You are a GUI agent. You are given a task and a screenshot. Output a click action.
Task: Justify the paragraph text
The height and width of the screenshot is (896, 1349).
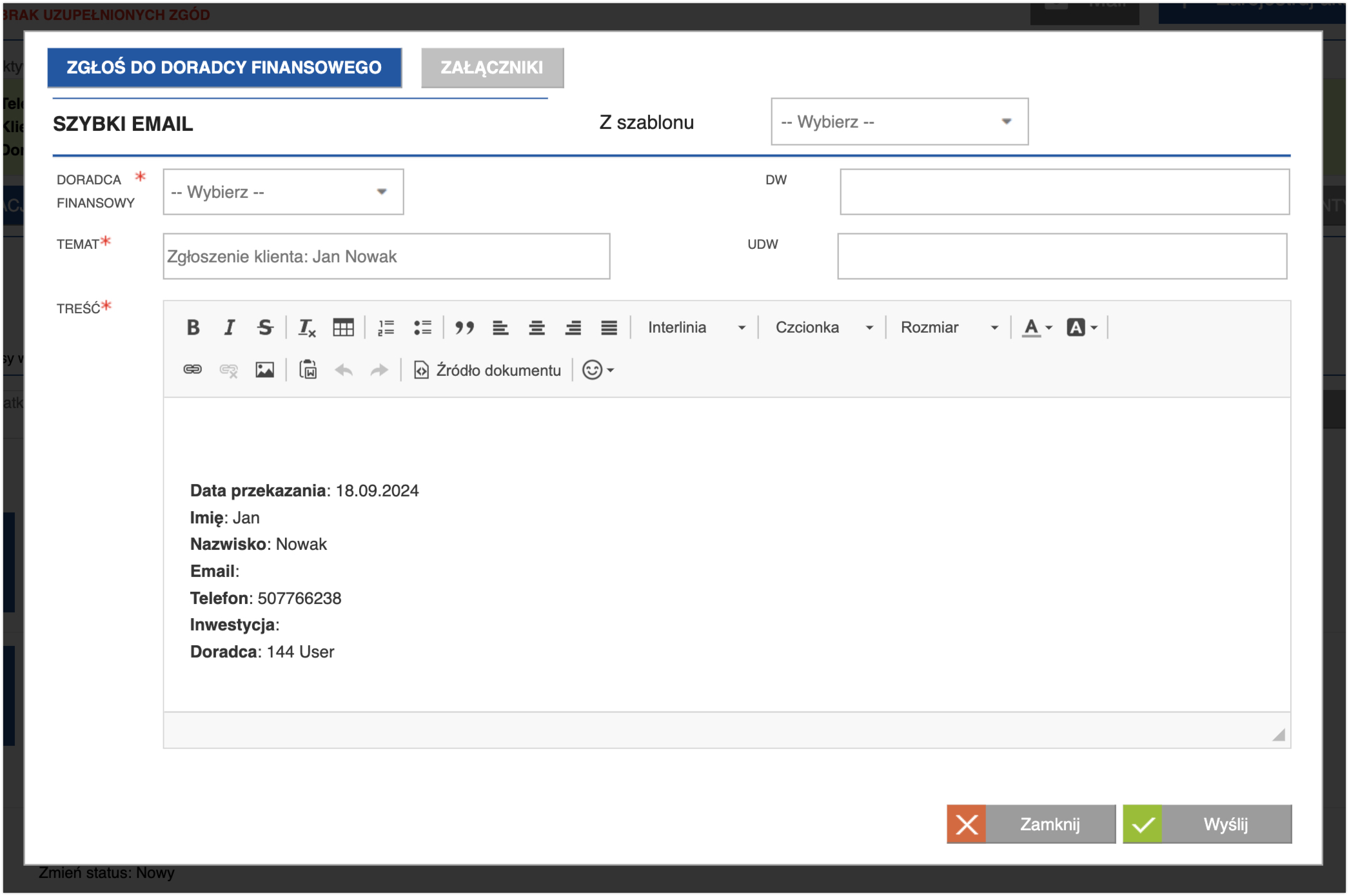pos(609,327)
